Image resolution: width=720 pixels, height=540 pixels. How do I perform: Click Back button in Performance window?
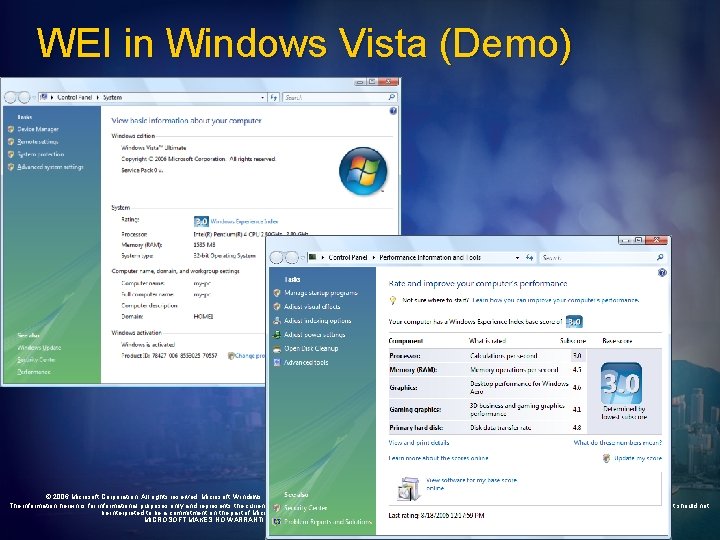[277, 258]
